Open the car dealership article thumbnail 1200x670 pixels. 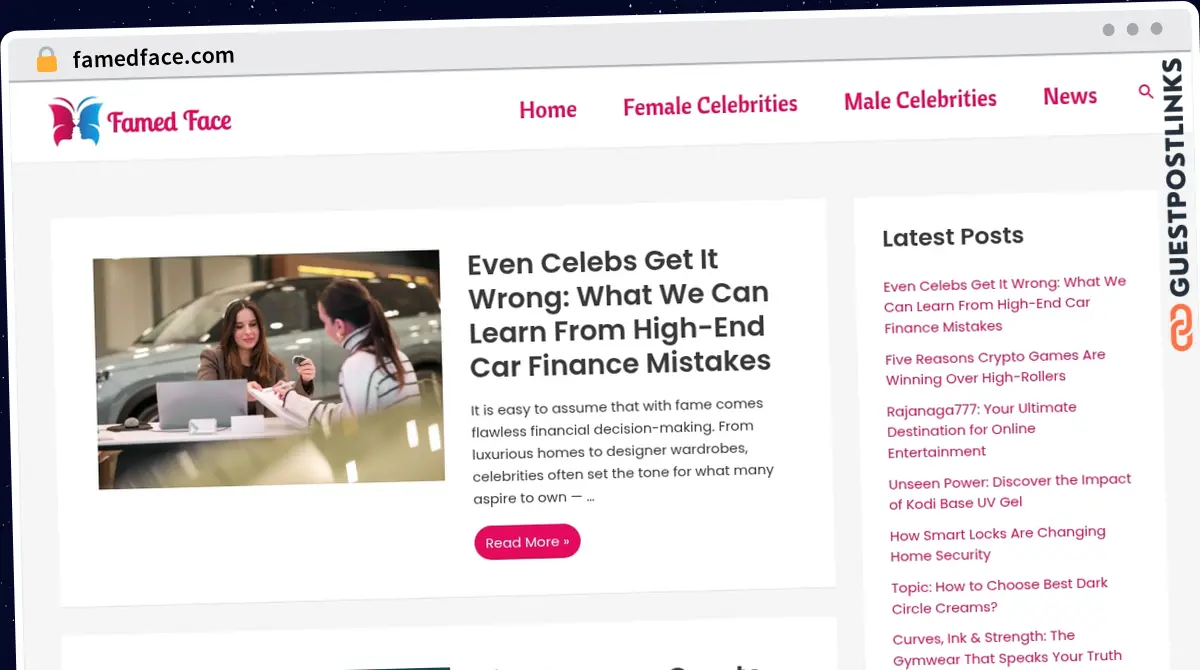pos(269,370)
